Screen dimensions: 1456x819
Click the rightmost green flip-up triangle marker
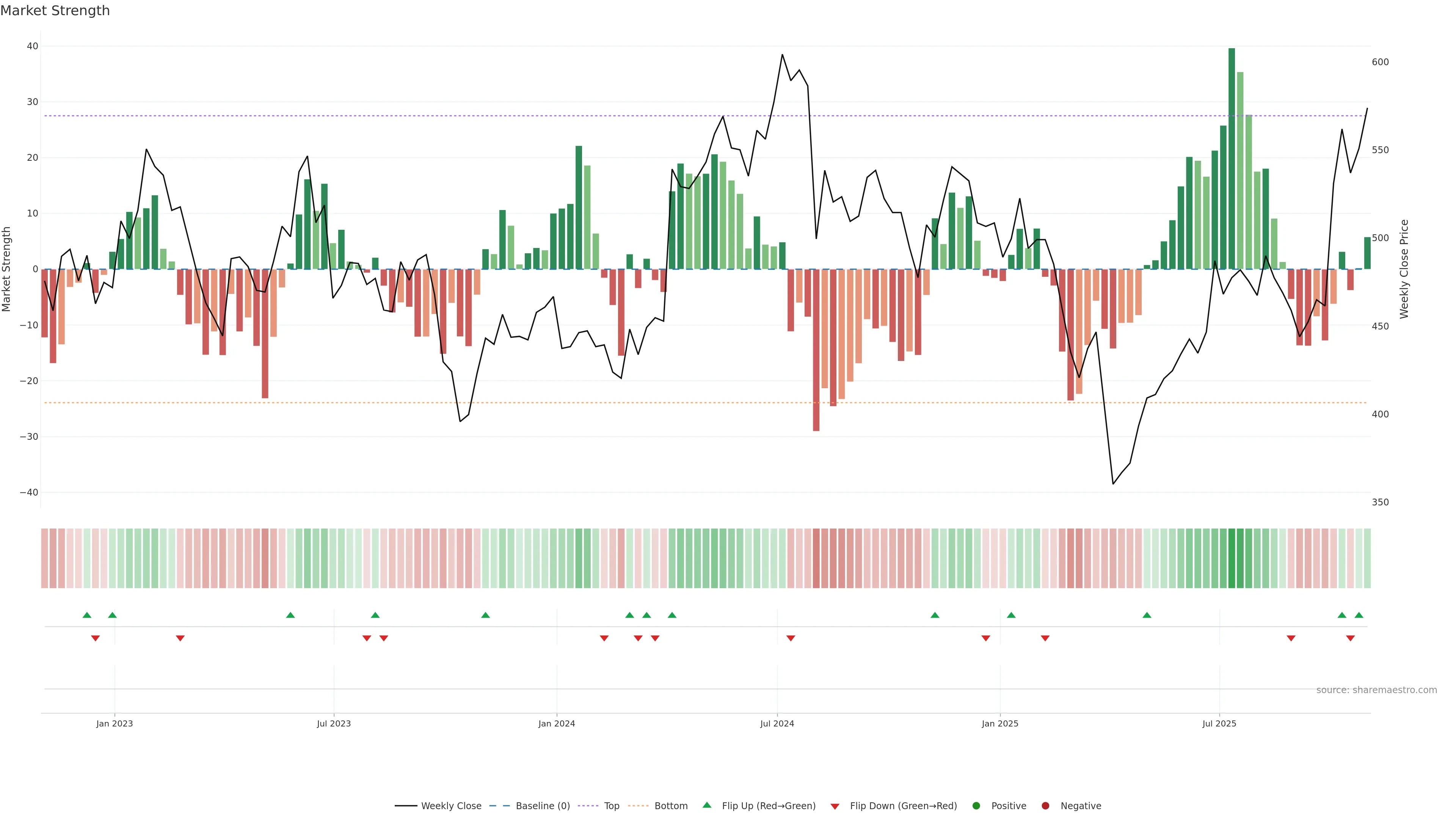1359,615
